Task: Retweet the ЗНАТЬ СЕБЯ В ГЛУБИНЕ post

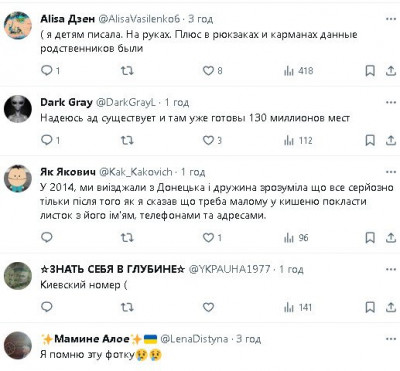Action: 127,307
